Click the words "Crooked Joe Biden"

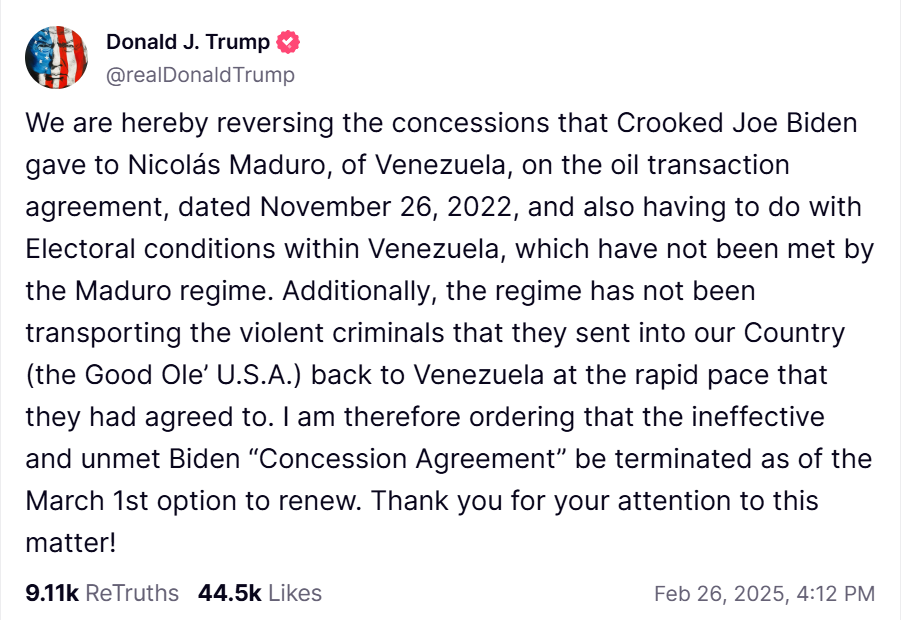(x=737, y=123)
